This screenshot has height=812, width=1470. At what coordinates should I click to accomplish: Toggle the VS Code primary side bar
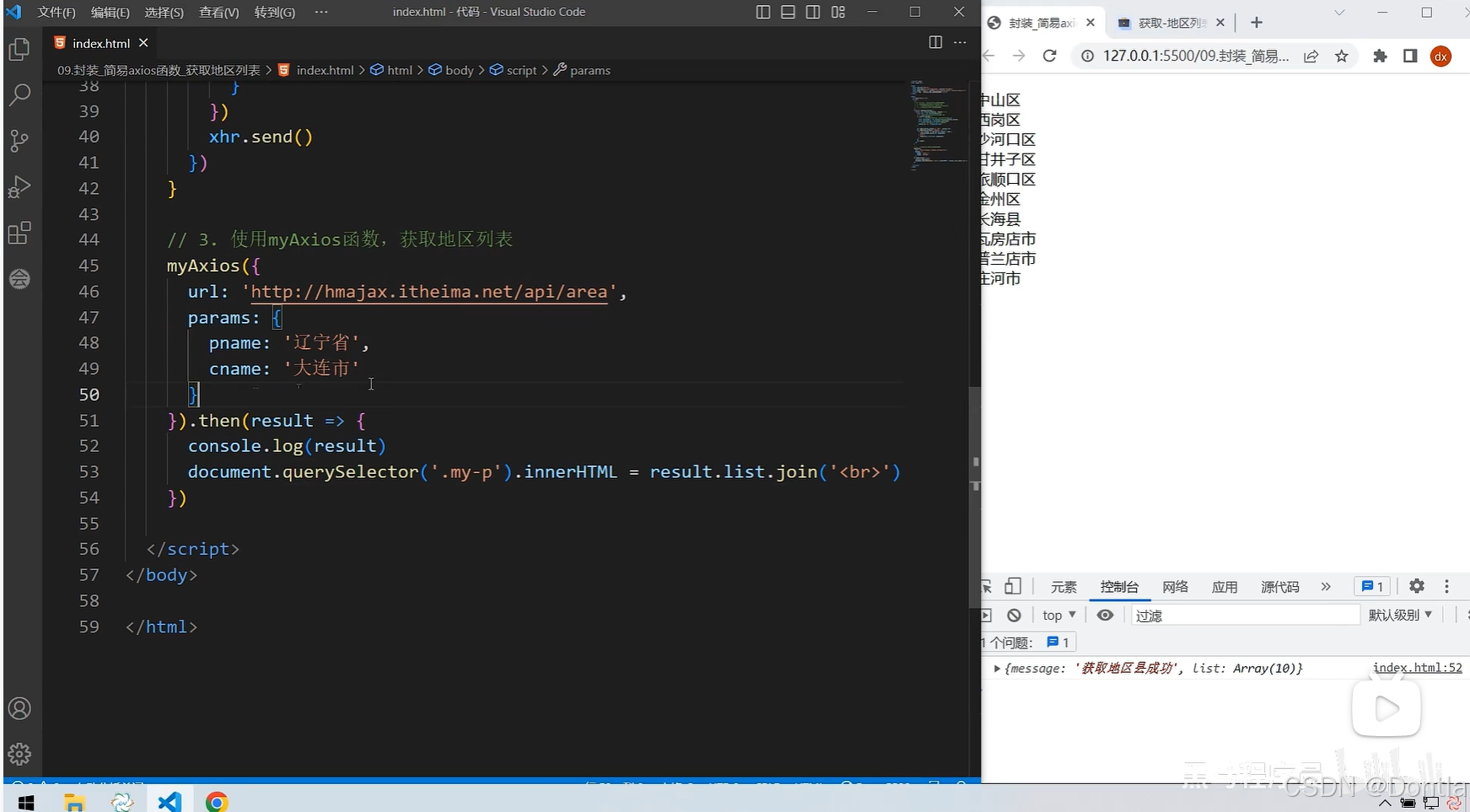763,12
